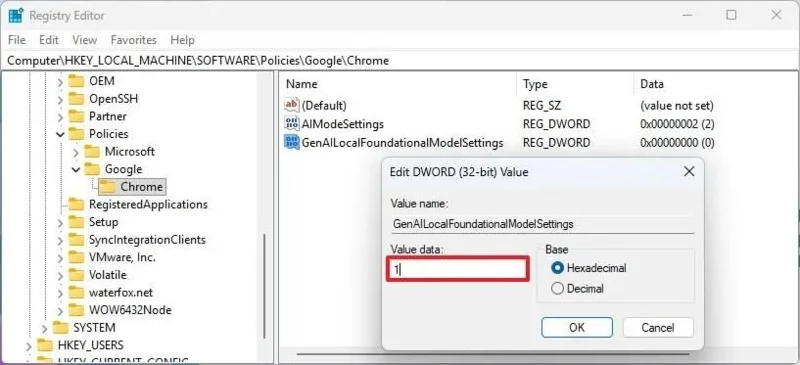Select the GenAILocalFoundationalModelSettings DWORD icon
The width and height of the screenshot is (800, 365).
[x=292, y=142]
